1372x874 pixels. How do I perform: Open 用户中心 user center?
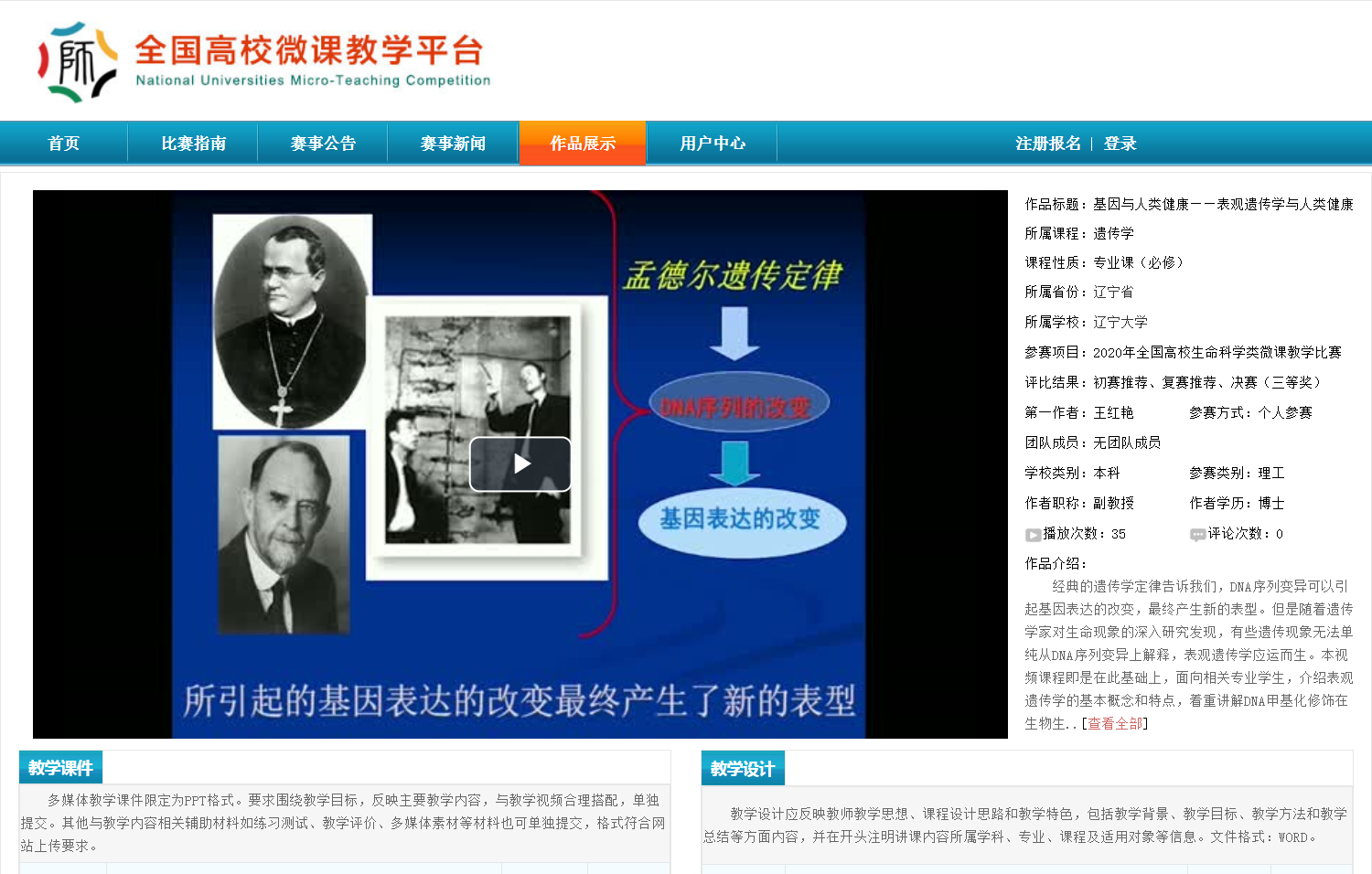pos(713,144)
